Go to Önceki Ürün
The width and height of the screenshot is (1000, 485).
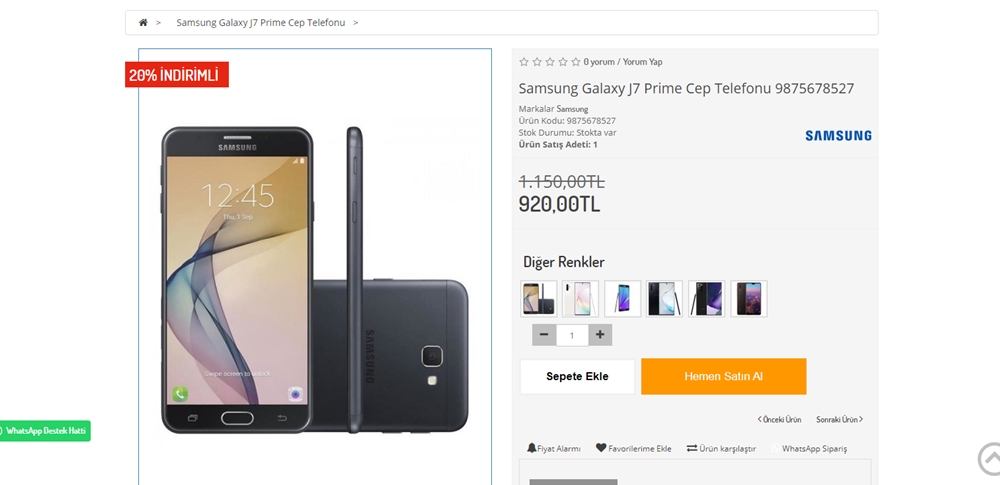coord(779,419)
